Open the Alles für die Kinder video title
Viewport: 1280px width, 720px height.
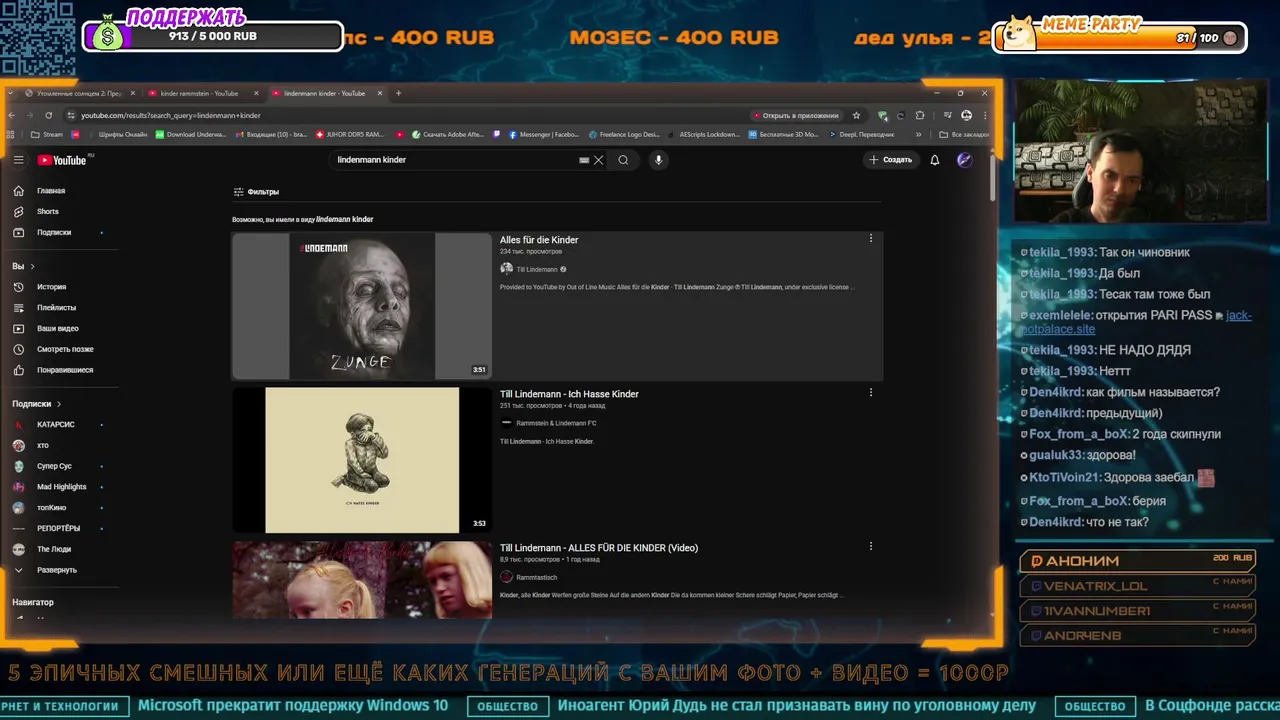pyautogui.click(x=539, y=240)
